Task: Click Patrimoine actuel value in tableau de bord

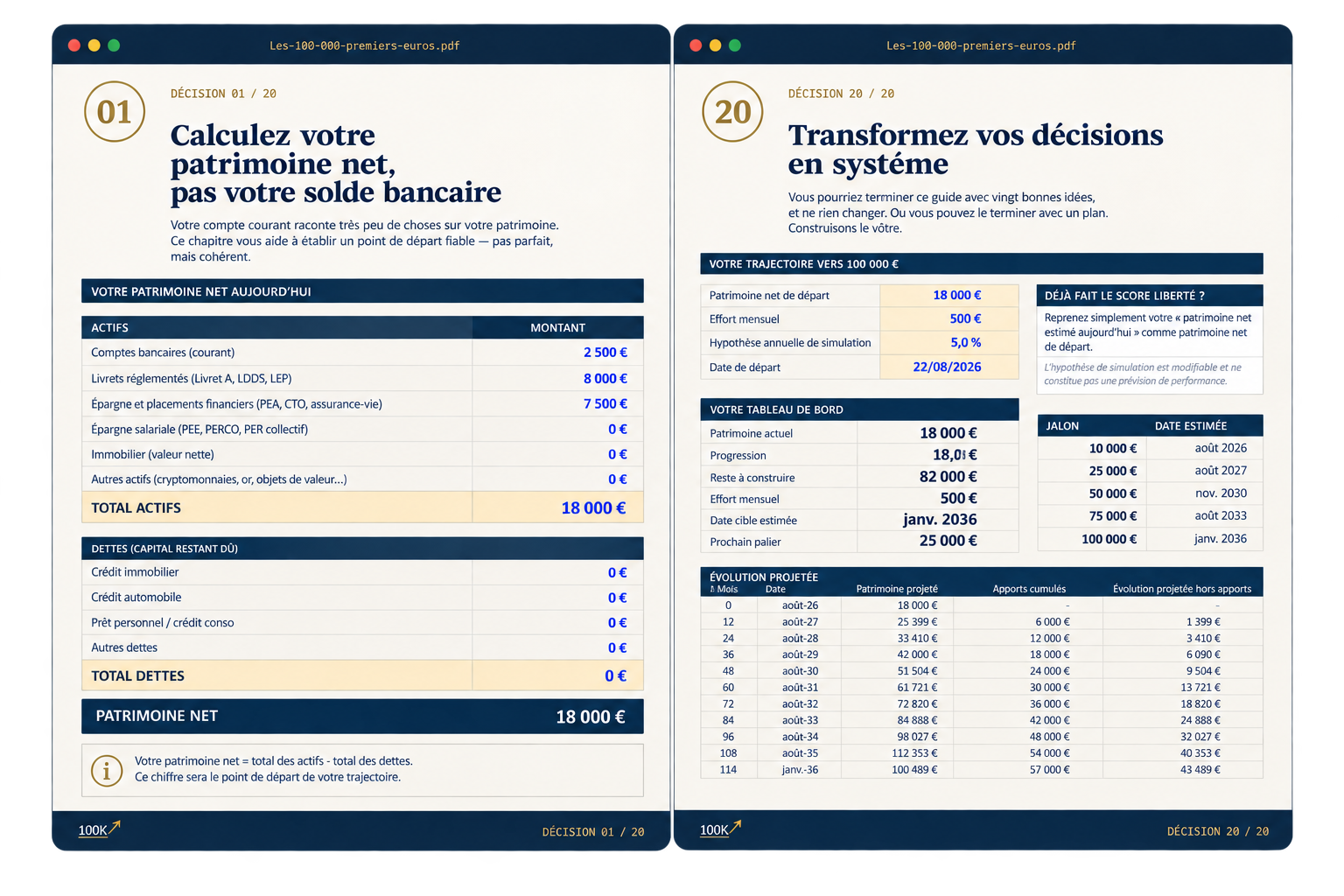Action: click(948, 433)
